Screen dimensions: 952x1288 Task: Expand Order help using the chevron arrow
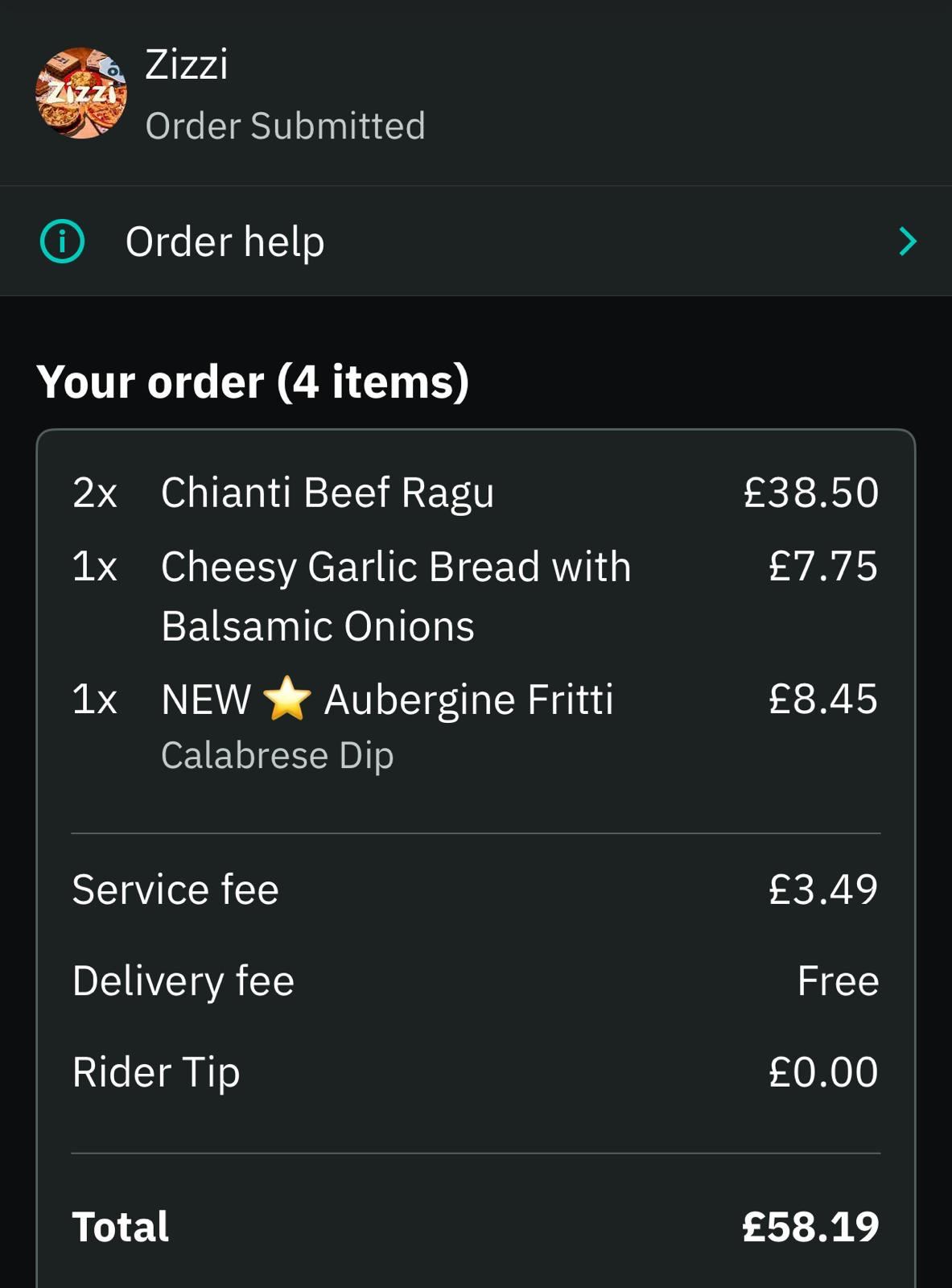pyautogui.click(x=907, y=242)
